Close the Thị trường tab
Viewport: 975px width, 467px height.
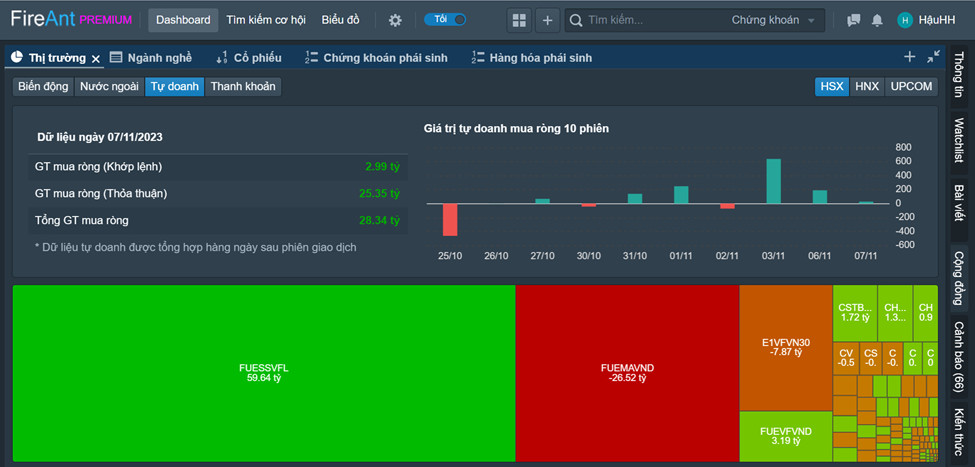point(96,58)
